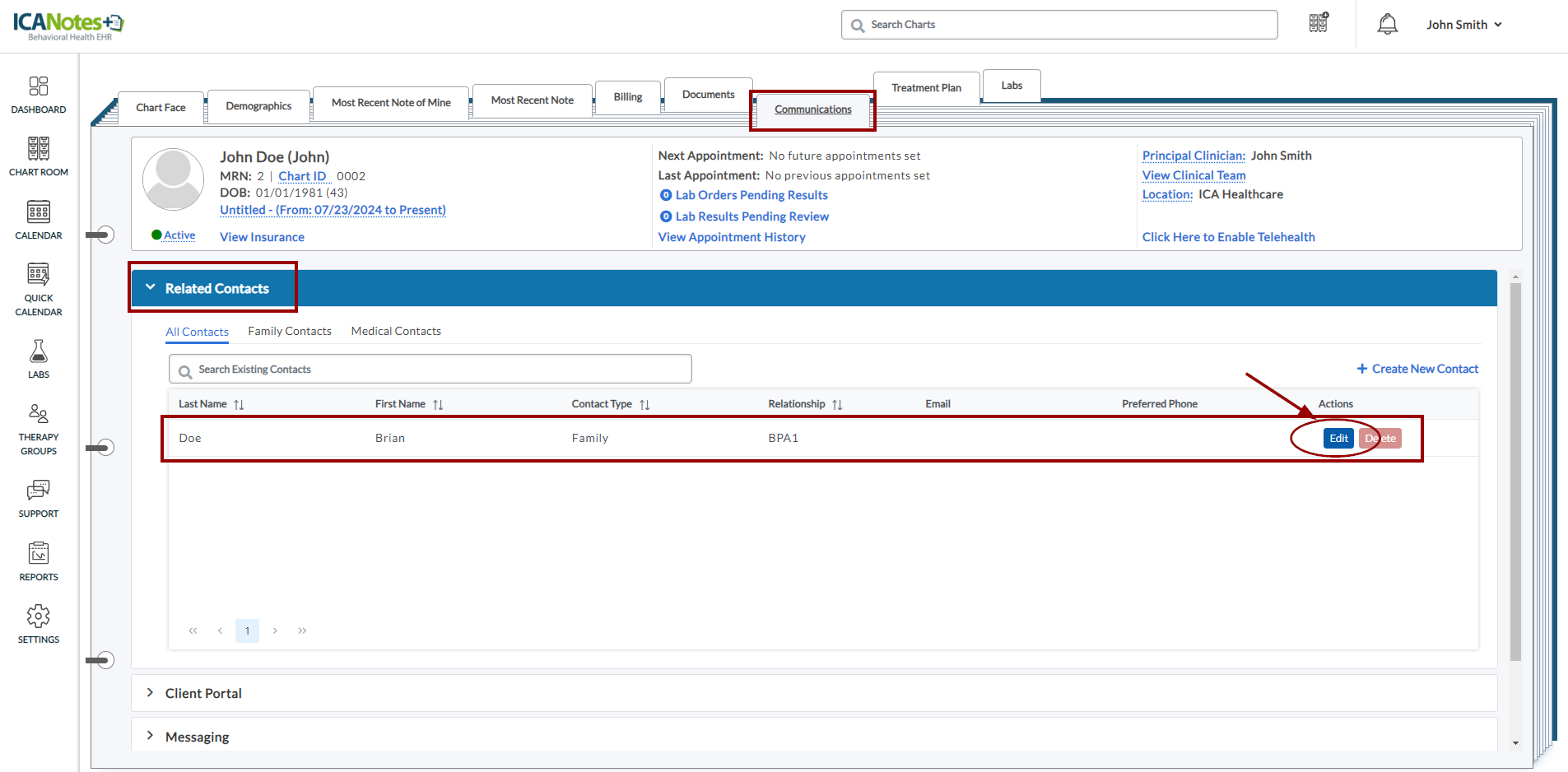Open the Calendar sidebar icon
The width and height of the screenshot is (1568, 772).
(x=39, y=212)
